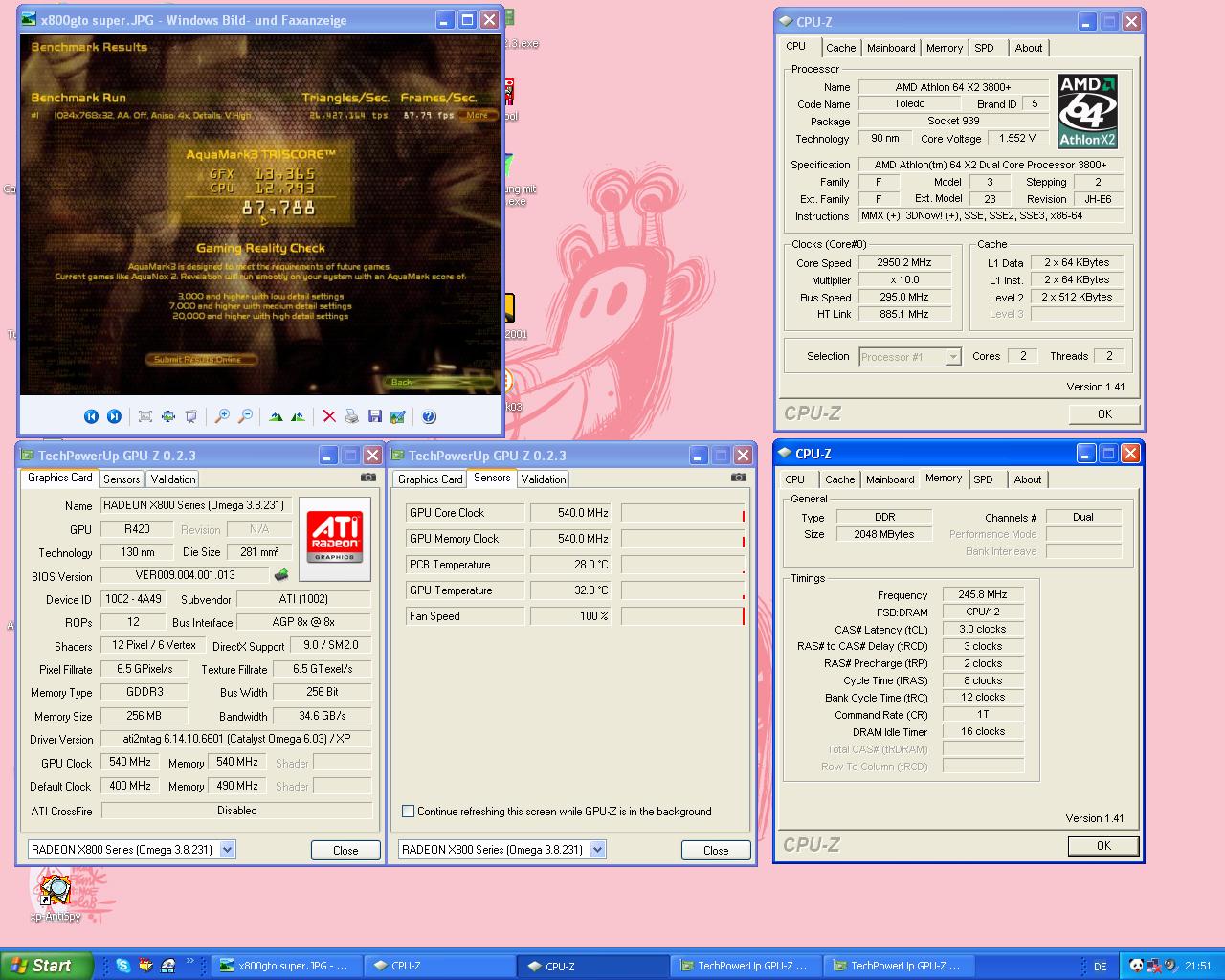Click camera screenshot icon in GPU-Z Sensors window
The image size is (1225, 980).
pyautogui.click(x=739, y=477)
